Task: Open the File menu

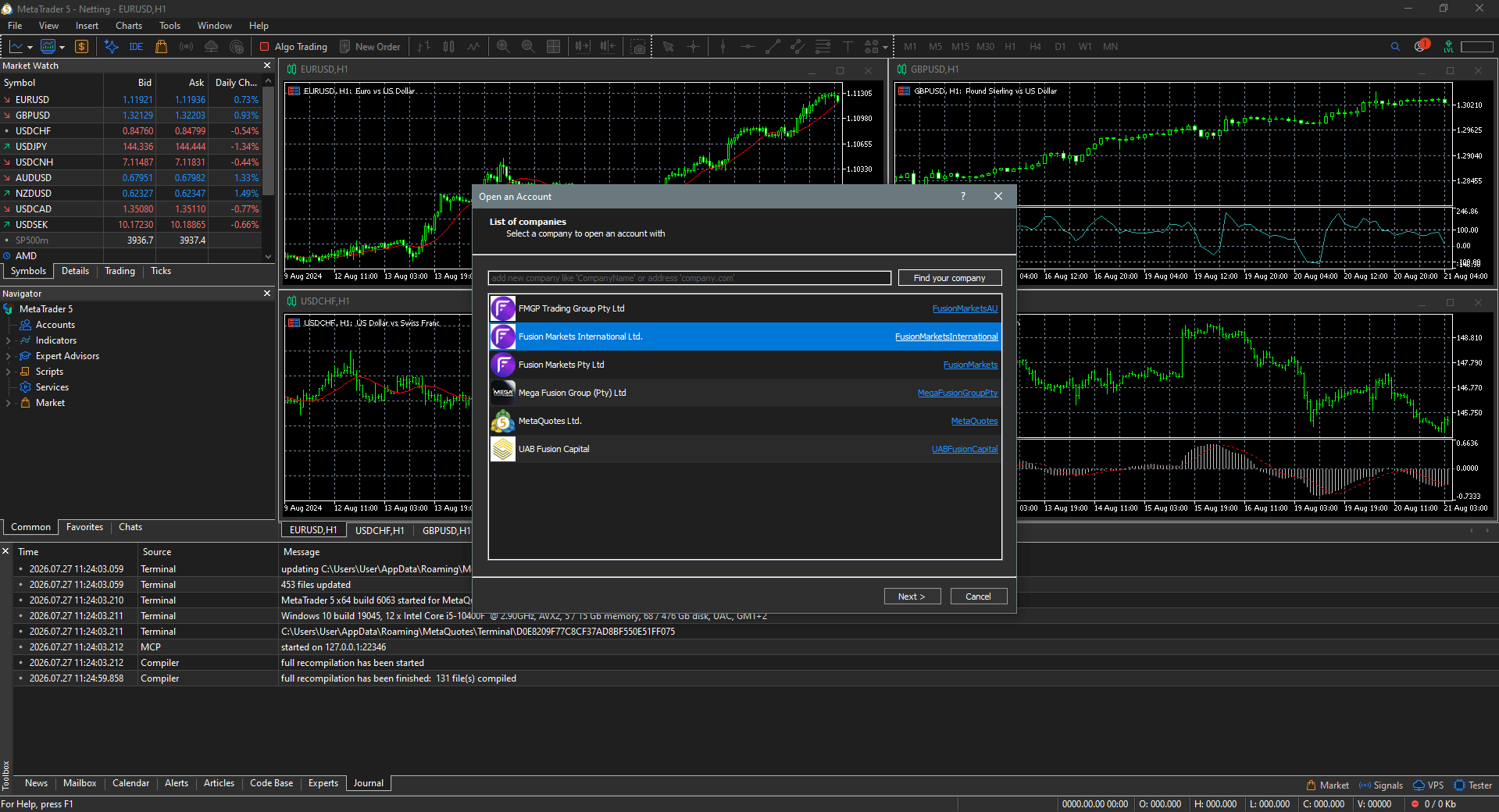Action: [15, 26]
